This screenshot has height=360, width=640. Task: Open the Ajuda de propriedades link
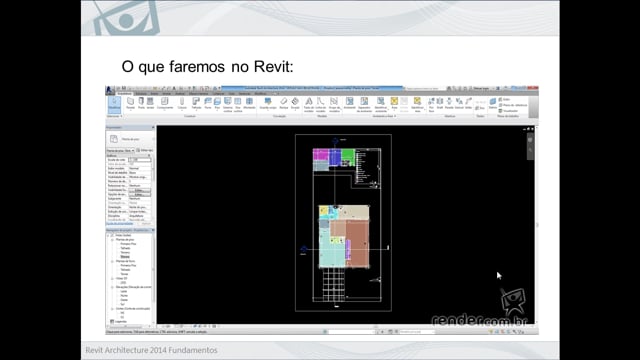tap(120, 224)
